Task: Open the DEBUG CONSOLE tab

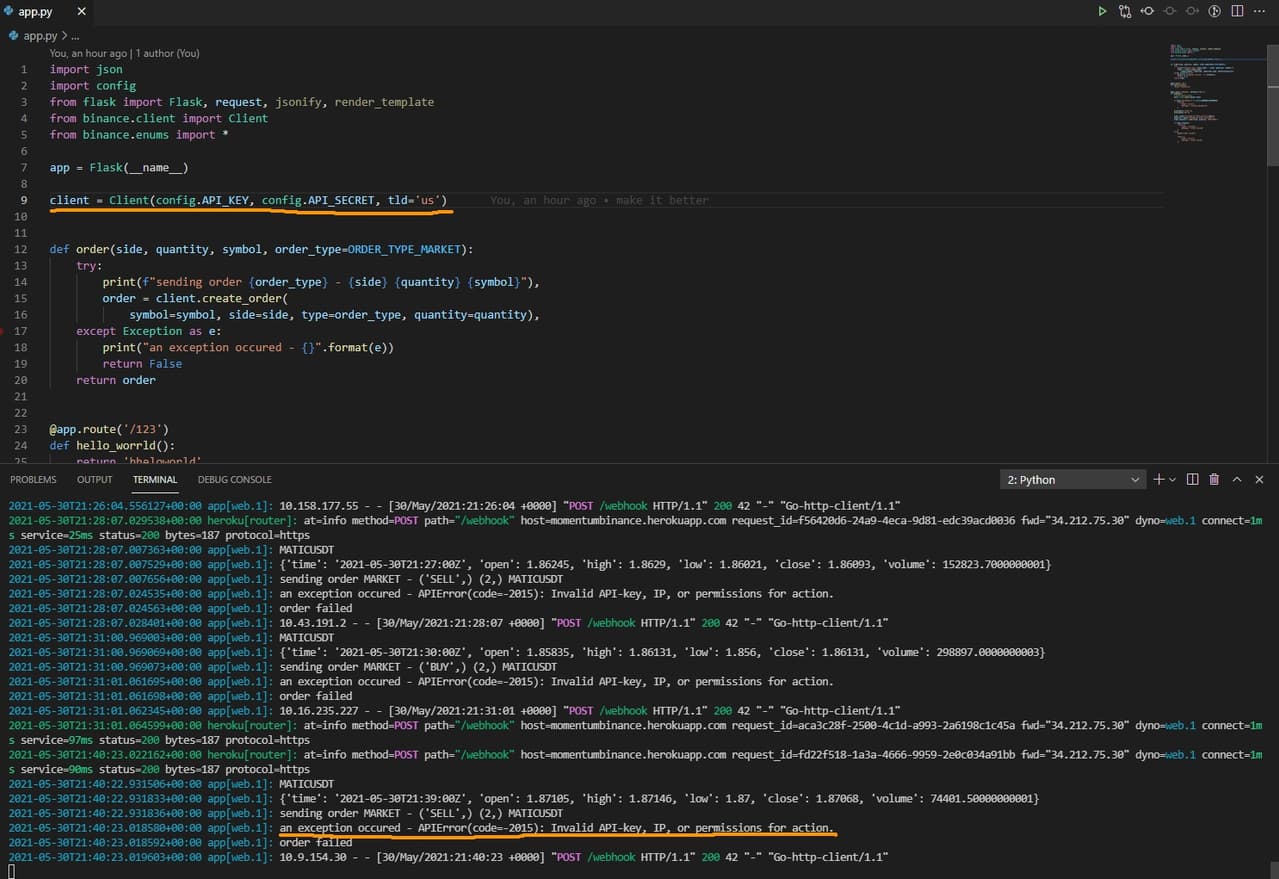Action: (x=234, y=480)
